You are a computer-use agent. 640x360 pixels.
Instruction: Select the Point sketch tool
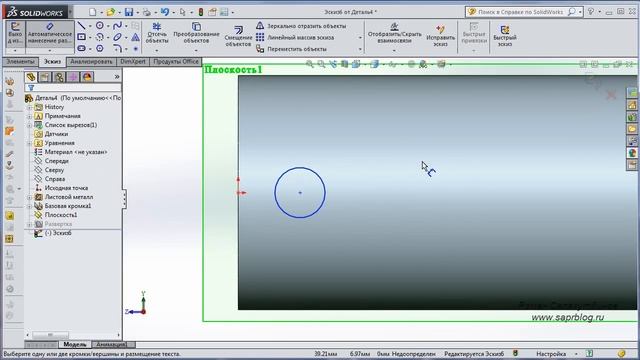[x=136, y=49]
